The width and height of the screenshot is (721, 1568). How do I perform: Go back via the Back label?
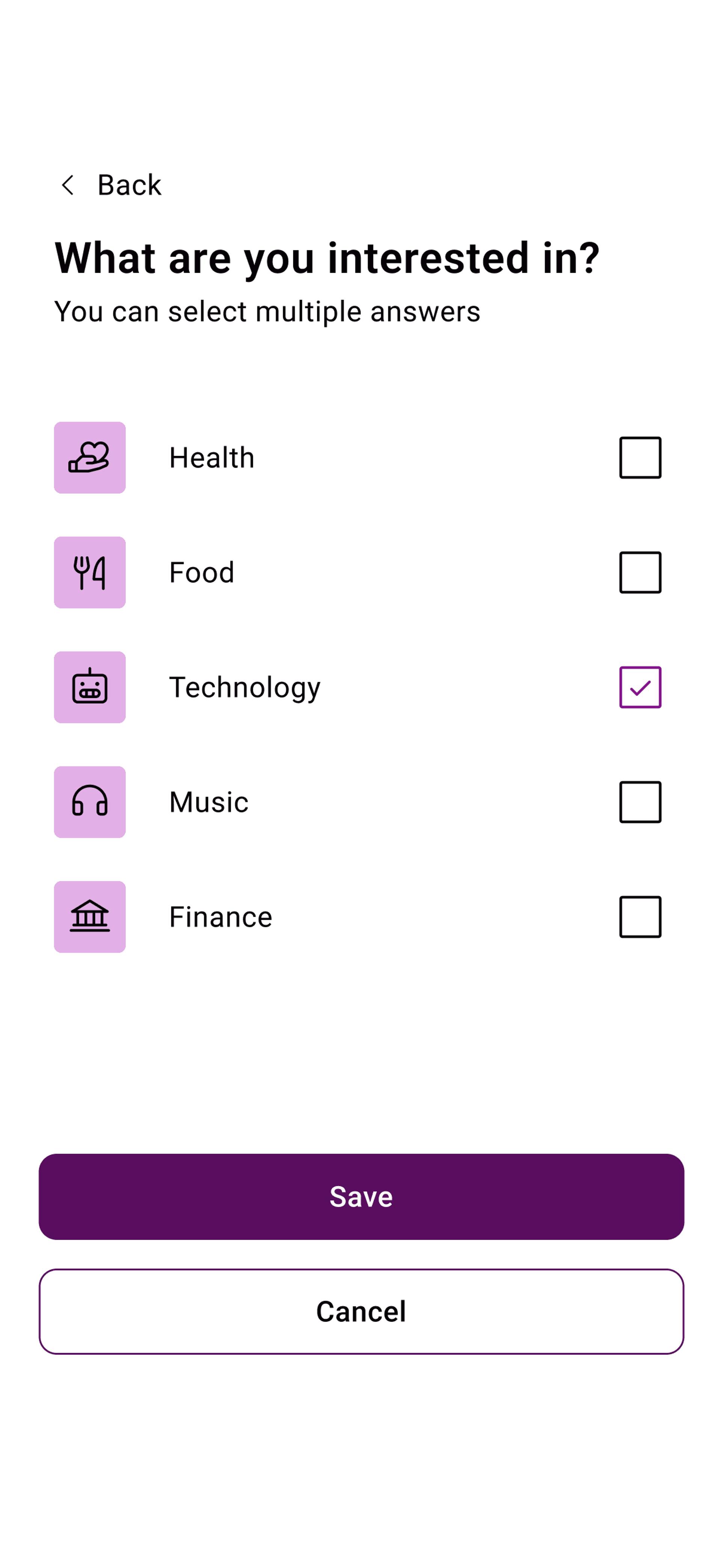point(130,185)
